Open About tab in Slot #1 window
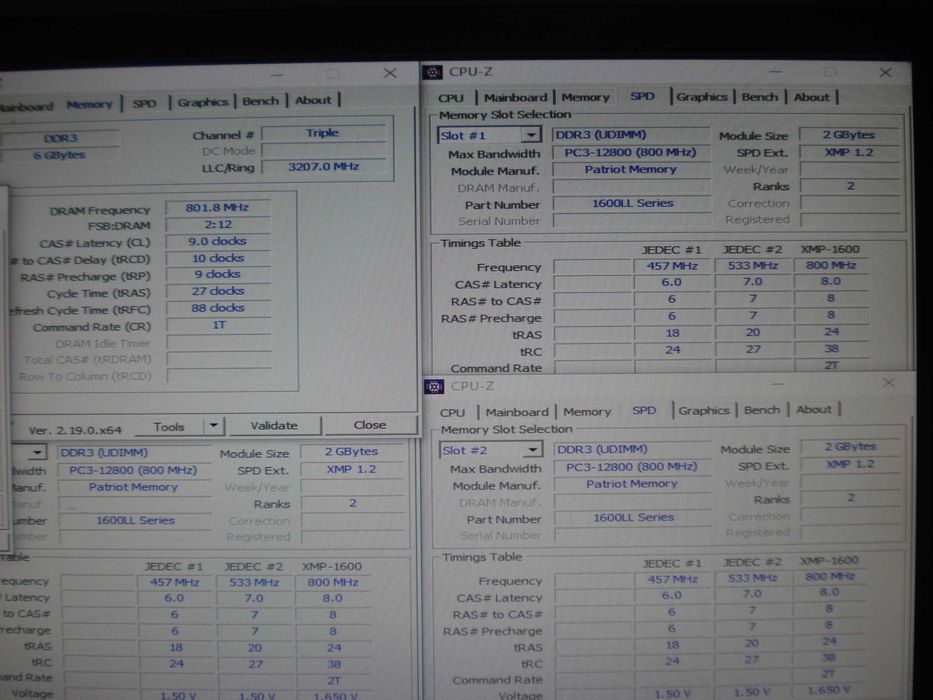 click(x=811, y=96)
